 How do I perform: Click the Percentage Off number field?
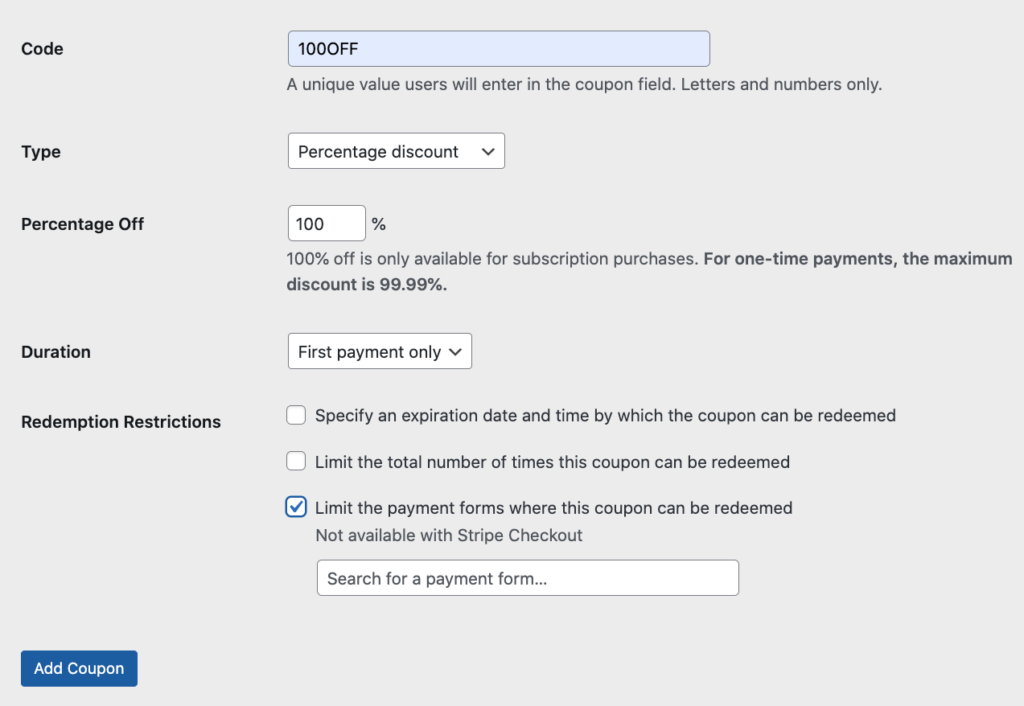coord(326,224)
